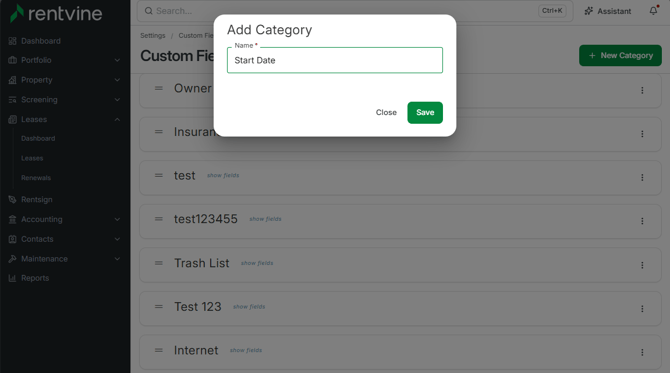Show fields for Trash List

257,263
